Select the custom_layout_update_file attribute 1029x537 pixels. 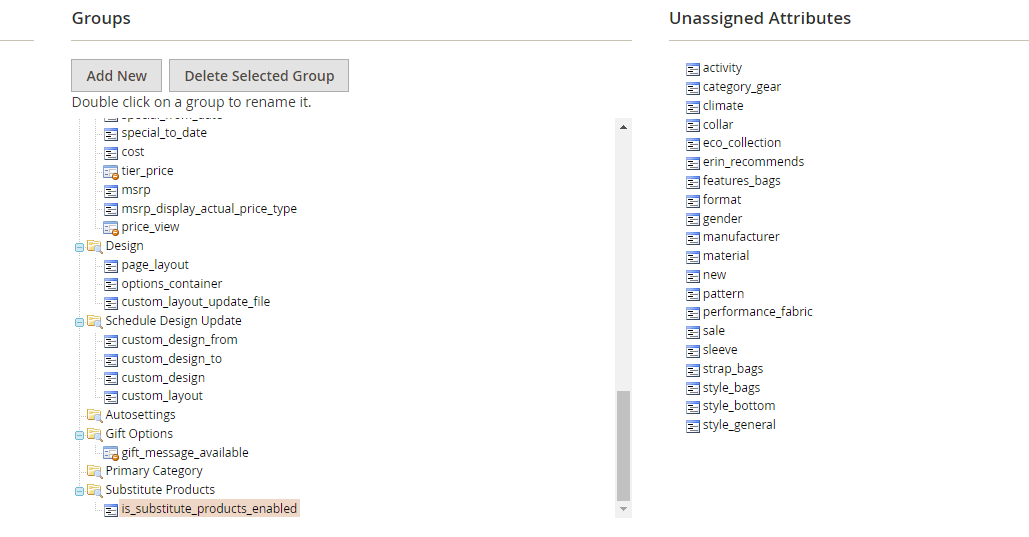click(195, 302)
